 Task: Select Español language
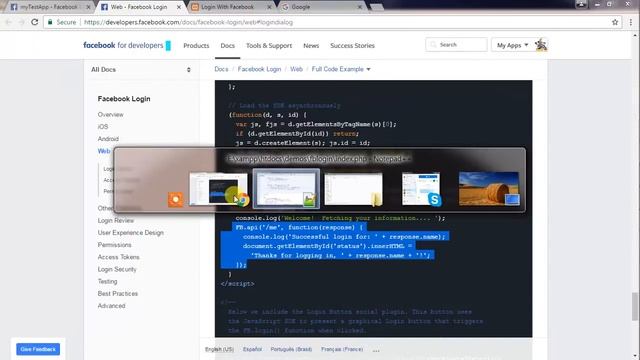click(x=252, y=349)
